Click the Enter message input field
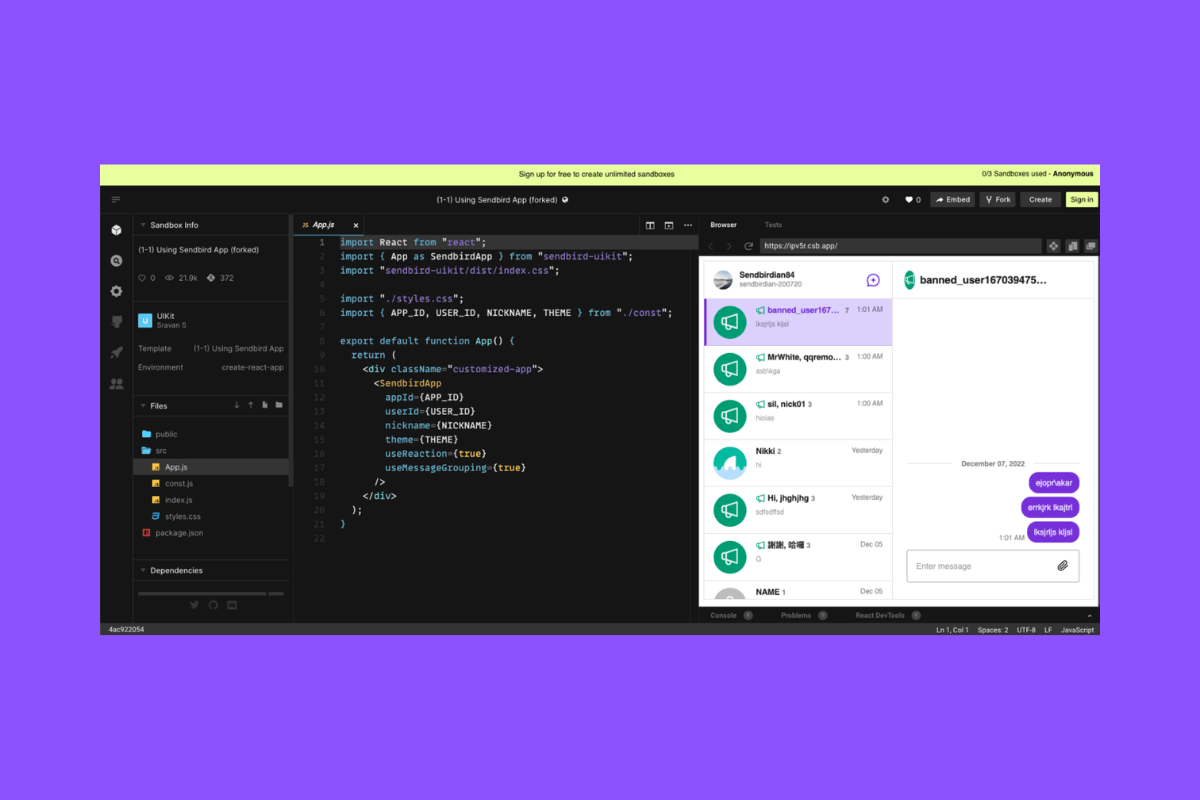Viewport: 1200px width, 800px height. coord(993,566)
